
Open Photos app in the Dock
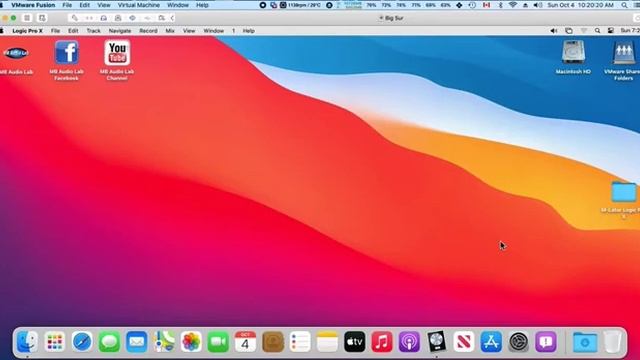[191, 342]
